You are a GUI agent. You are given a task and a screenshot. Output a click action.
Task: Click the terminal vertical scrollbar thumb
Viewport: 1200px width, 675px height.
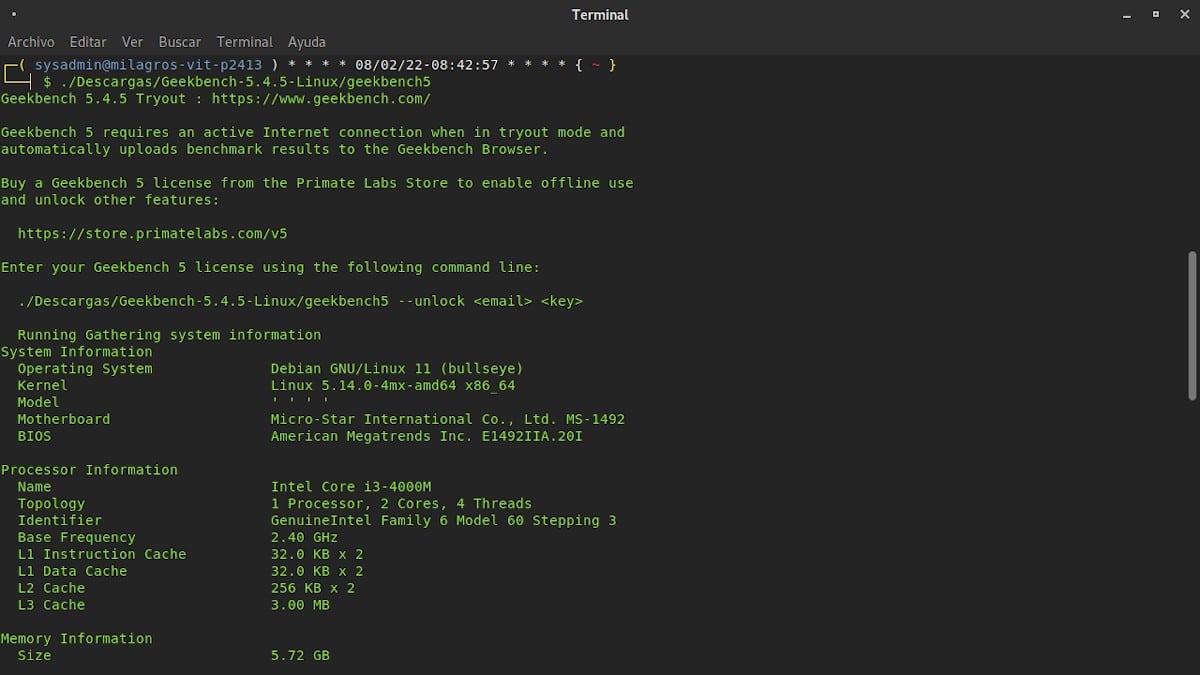click(1191, 325)
